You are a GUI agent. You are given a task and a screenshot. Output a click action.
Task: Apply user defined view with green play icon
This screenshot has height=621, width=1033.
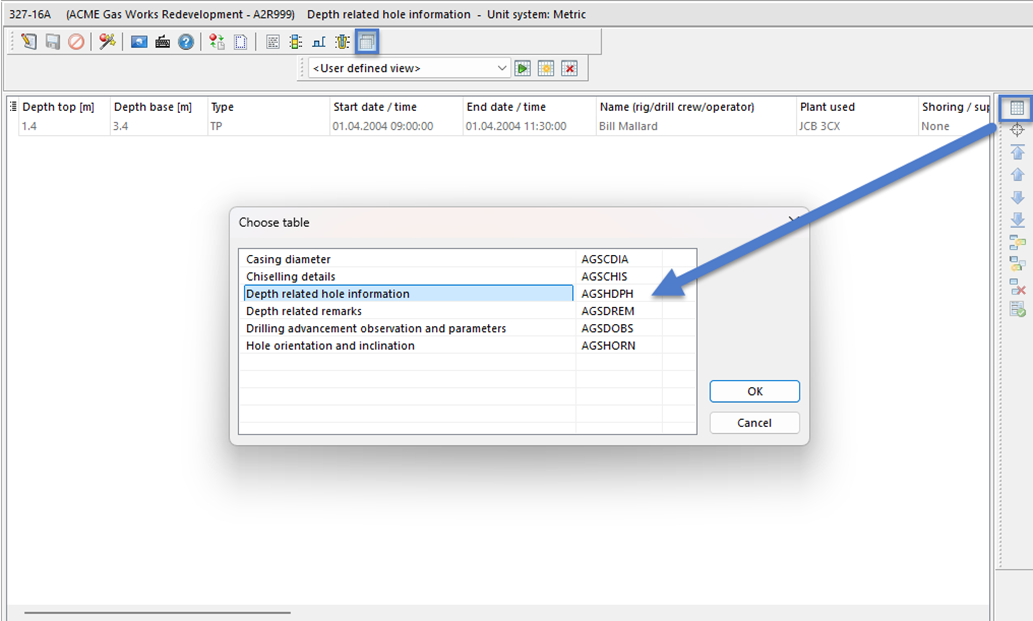click(x=522, y=68)
